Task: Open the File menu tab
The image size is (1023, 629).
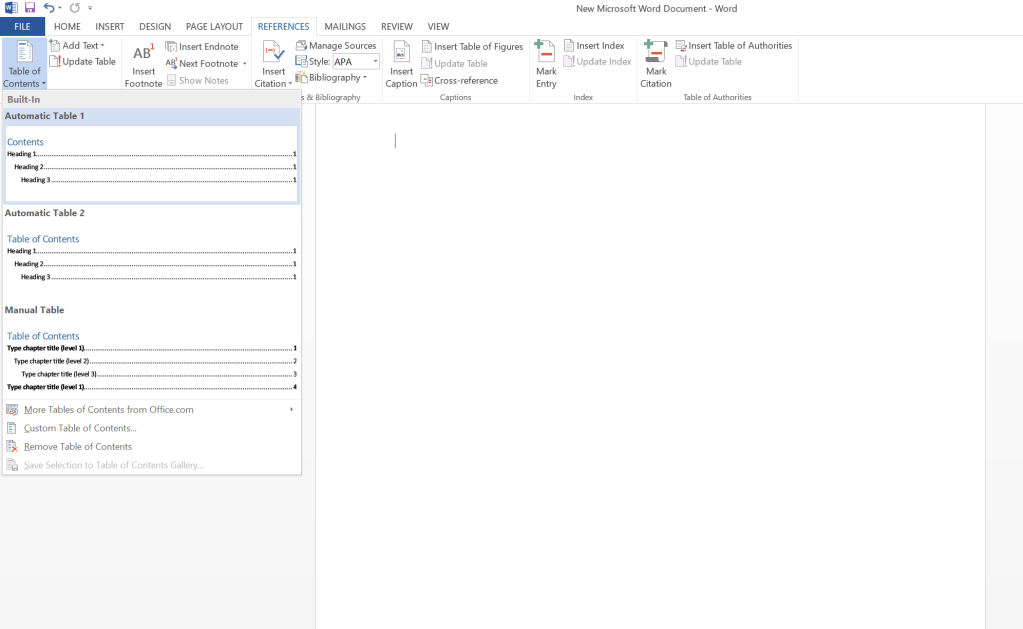Action: point(22,27)
